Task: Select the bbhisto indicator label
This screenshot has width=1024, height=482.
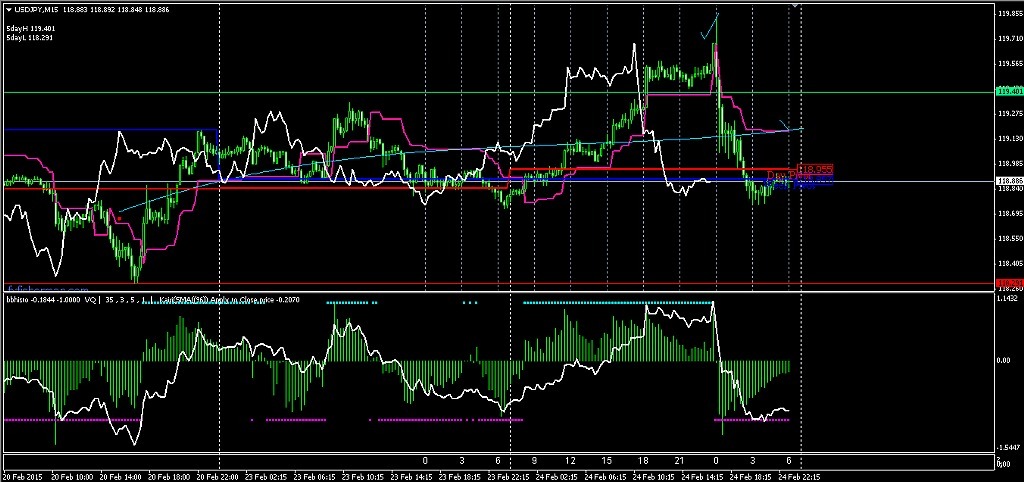Action: tap(18, 299)
